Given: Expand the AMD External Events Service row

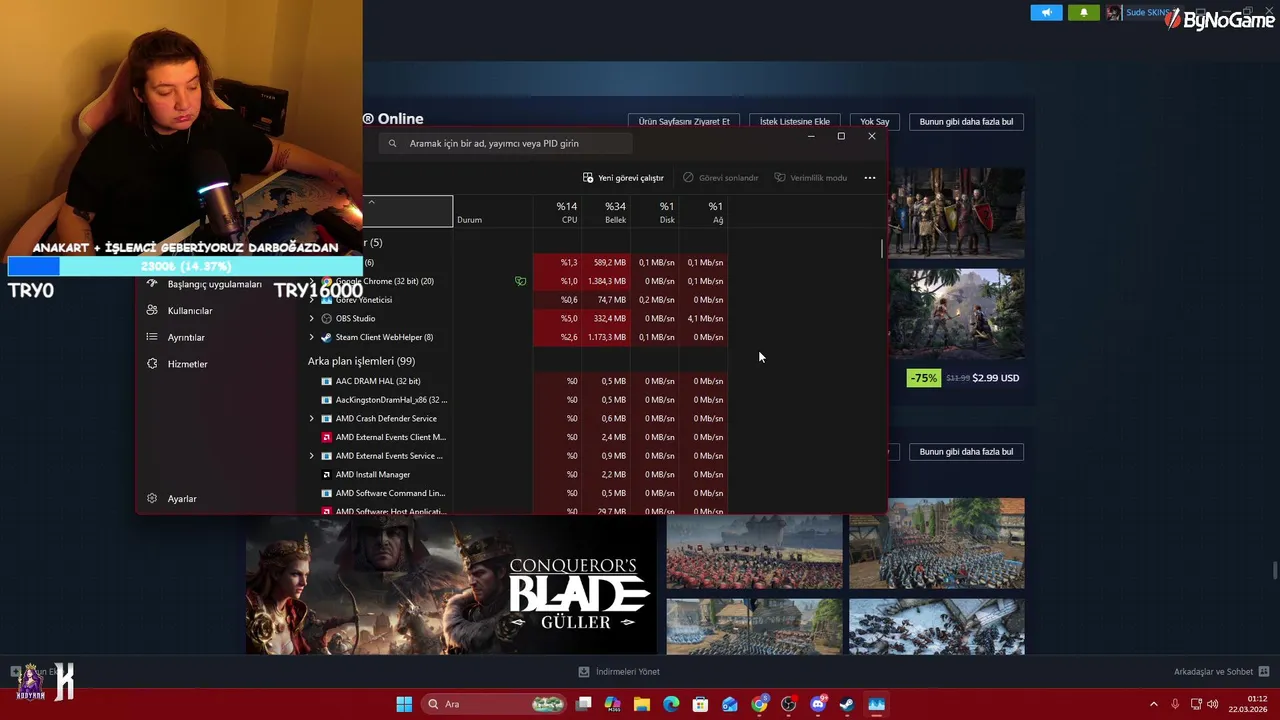Looking at the screenshot, I should [x=311, y=456].
